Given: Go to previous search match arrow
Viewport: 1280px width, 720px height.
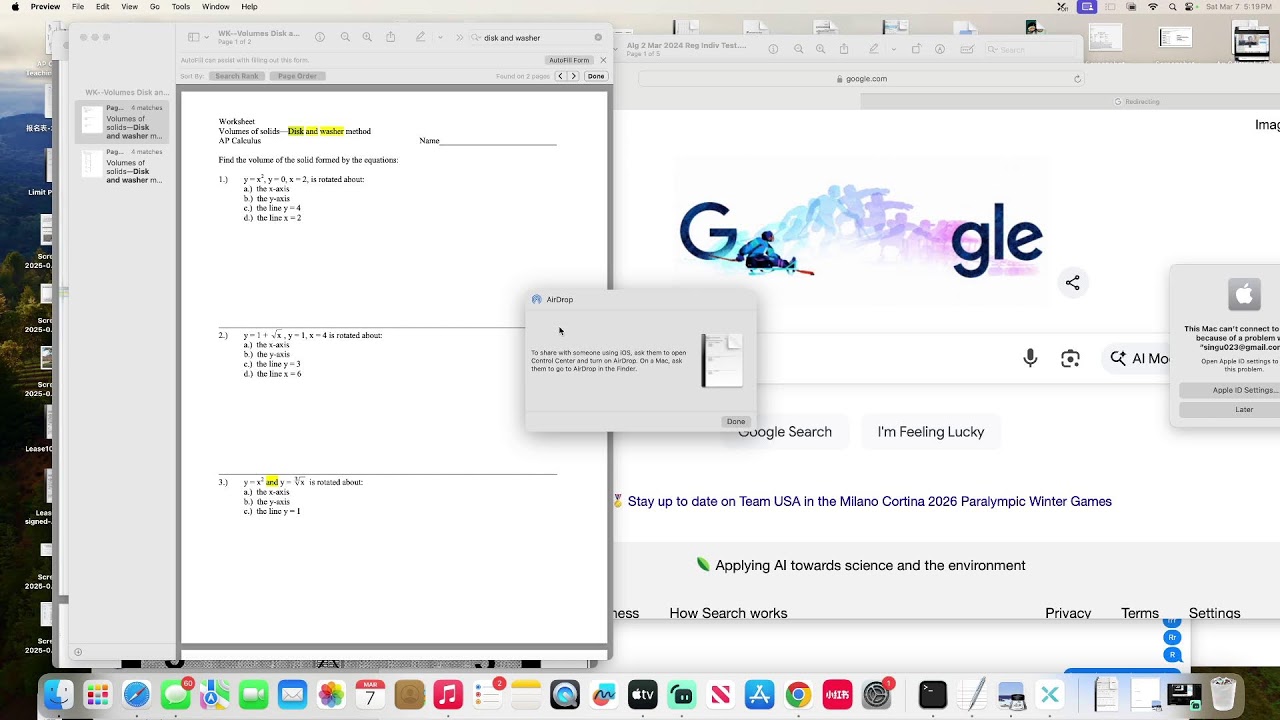Looking at the screenshot, I should (x=561, y=76).
